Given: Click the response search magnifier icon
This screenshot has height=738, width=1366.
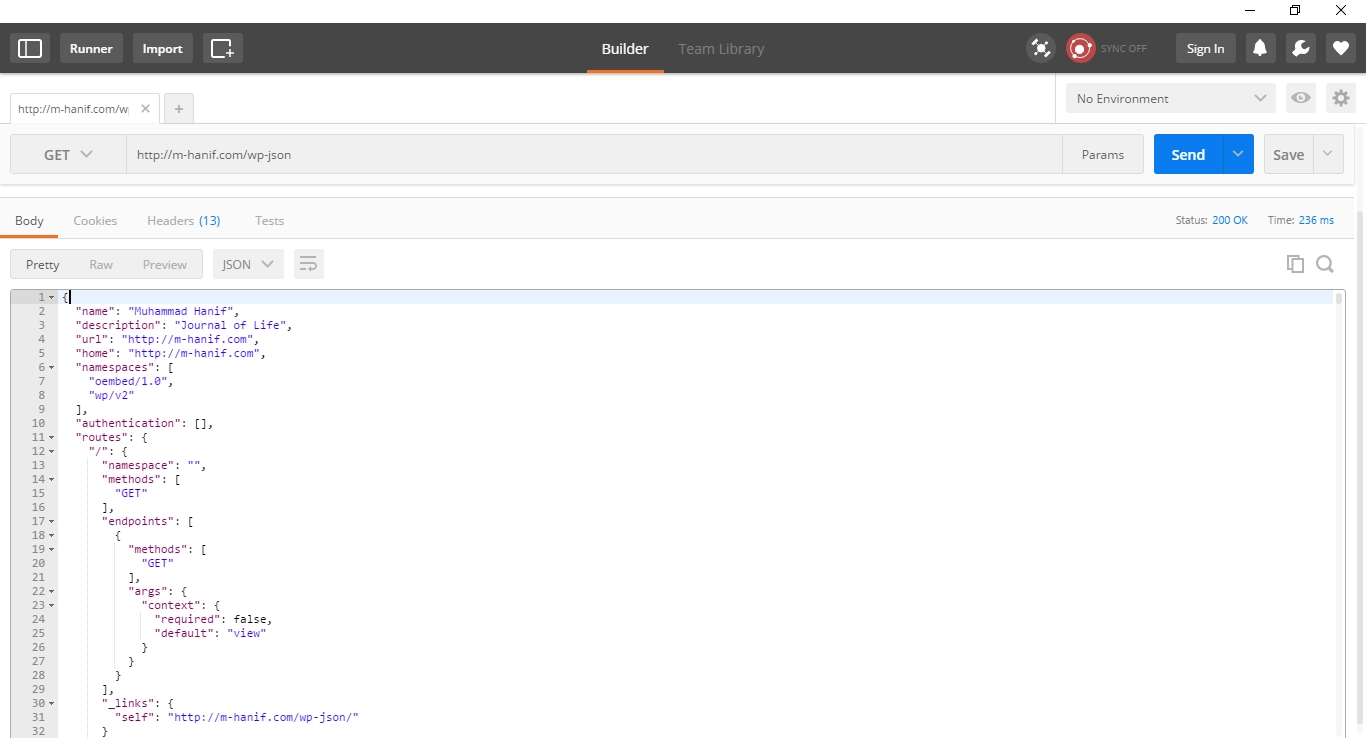Looking at the screenshot, I should coord(1325,264).
